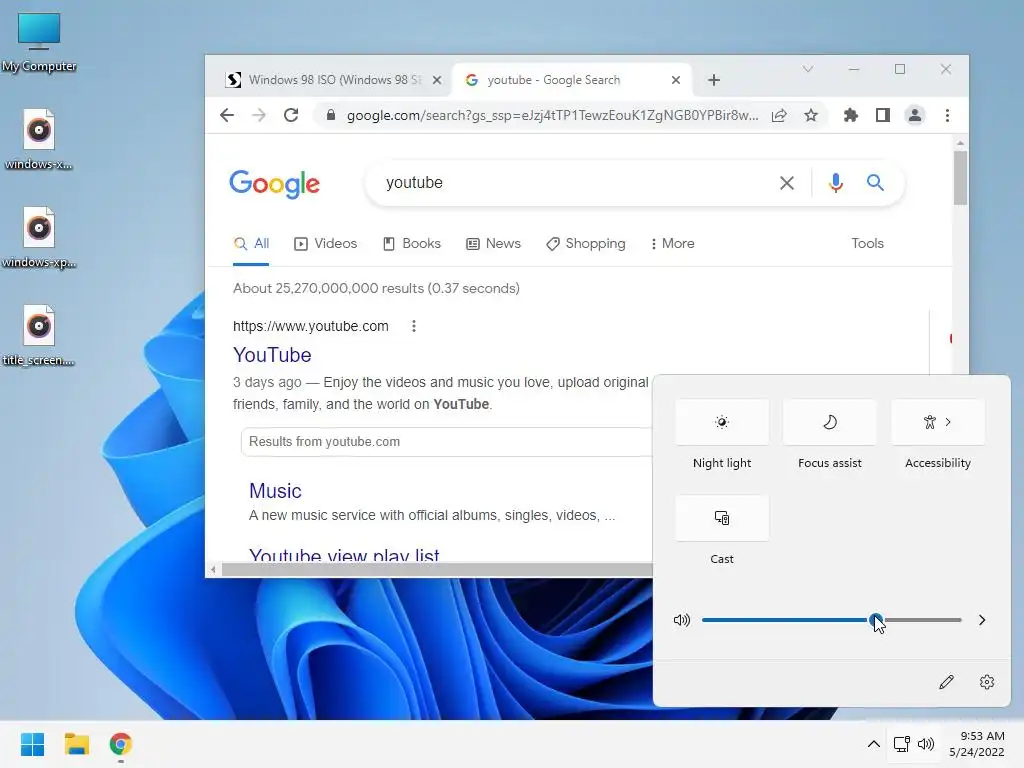Click the address bar URL
The height and width of the screenshot is (768, 1024).
(x=552, y=116)
